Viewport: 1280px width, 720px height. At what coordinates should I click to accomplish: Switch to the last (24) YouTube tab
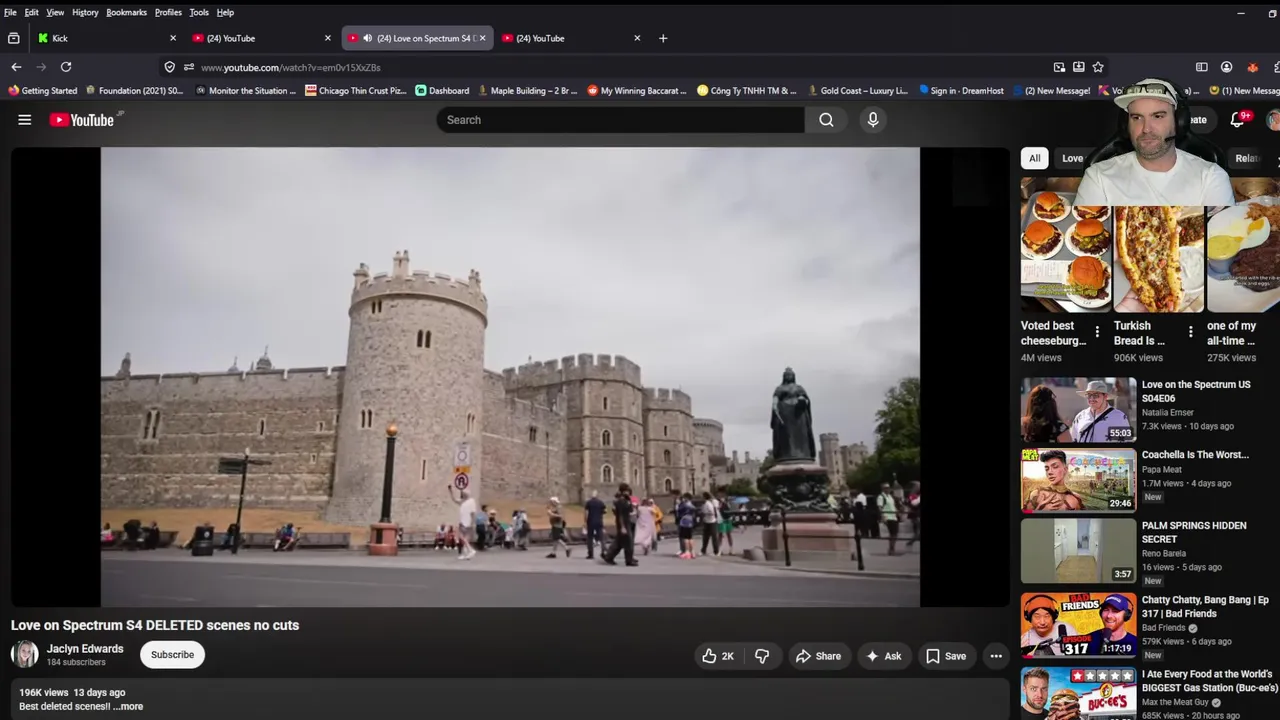tap(572, 38)
